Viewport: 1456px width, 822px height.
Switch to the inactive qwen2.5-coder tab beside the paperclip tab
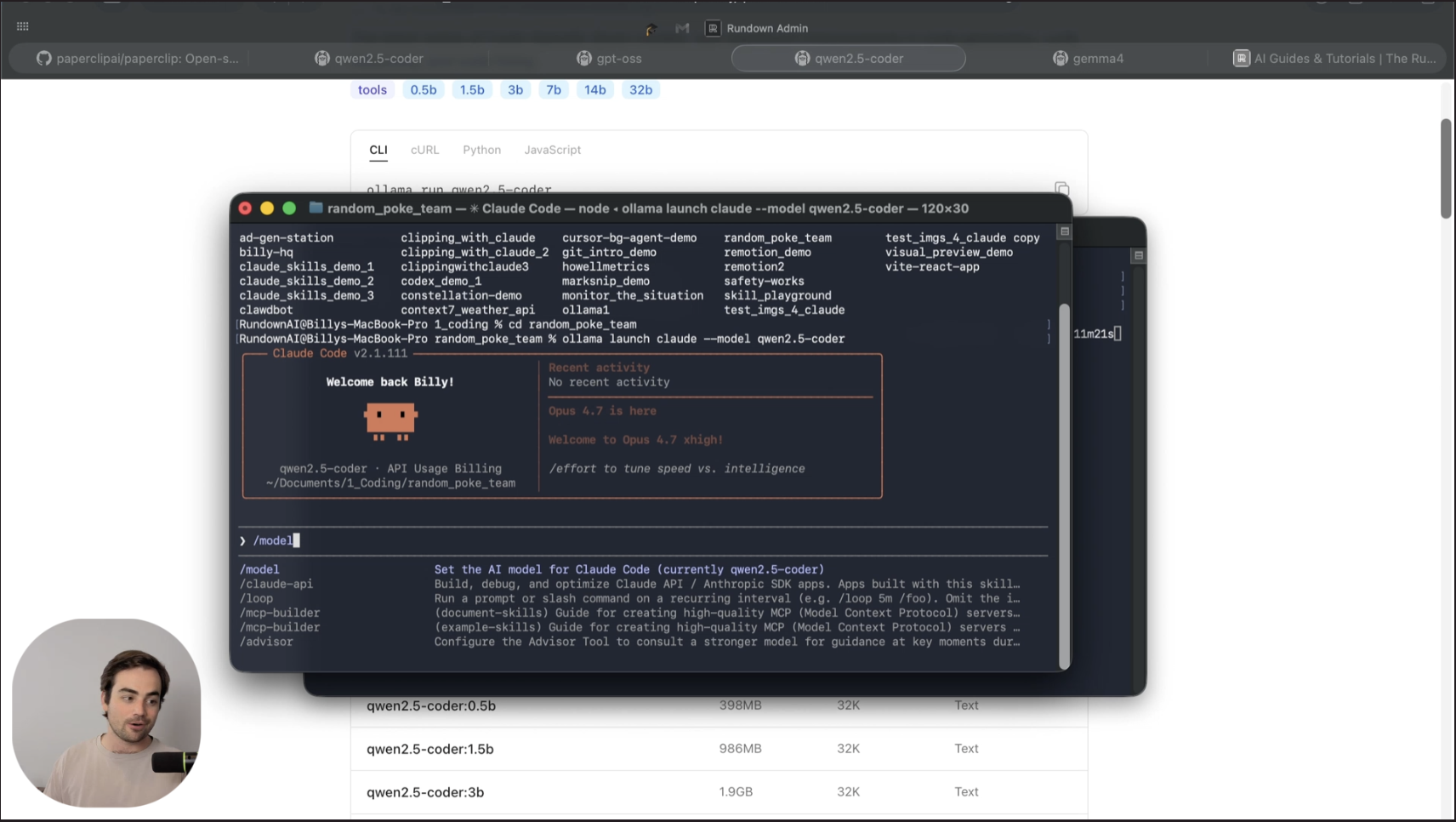pyautogui.click(x=368, y=59)
